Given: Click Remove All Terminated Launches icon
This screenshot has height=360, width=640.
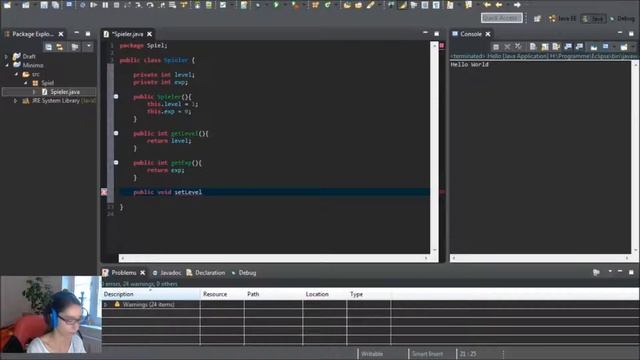Looking at the screenshot, I should pyautogui.click(x=518, y=47).
